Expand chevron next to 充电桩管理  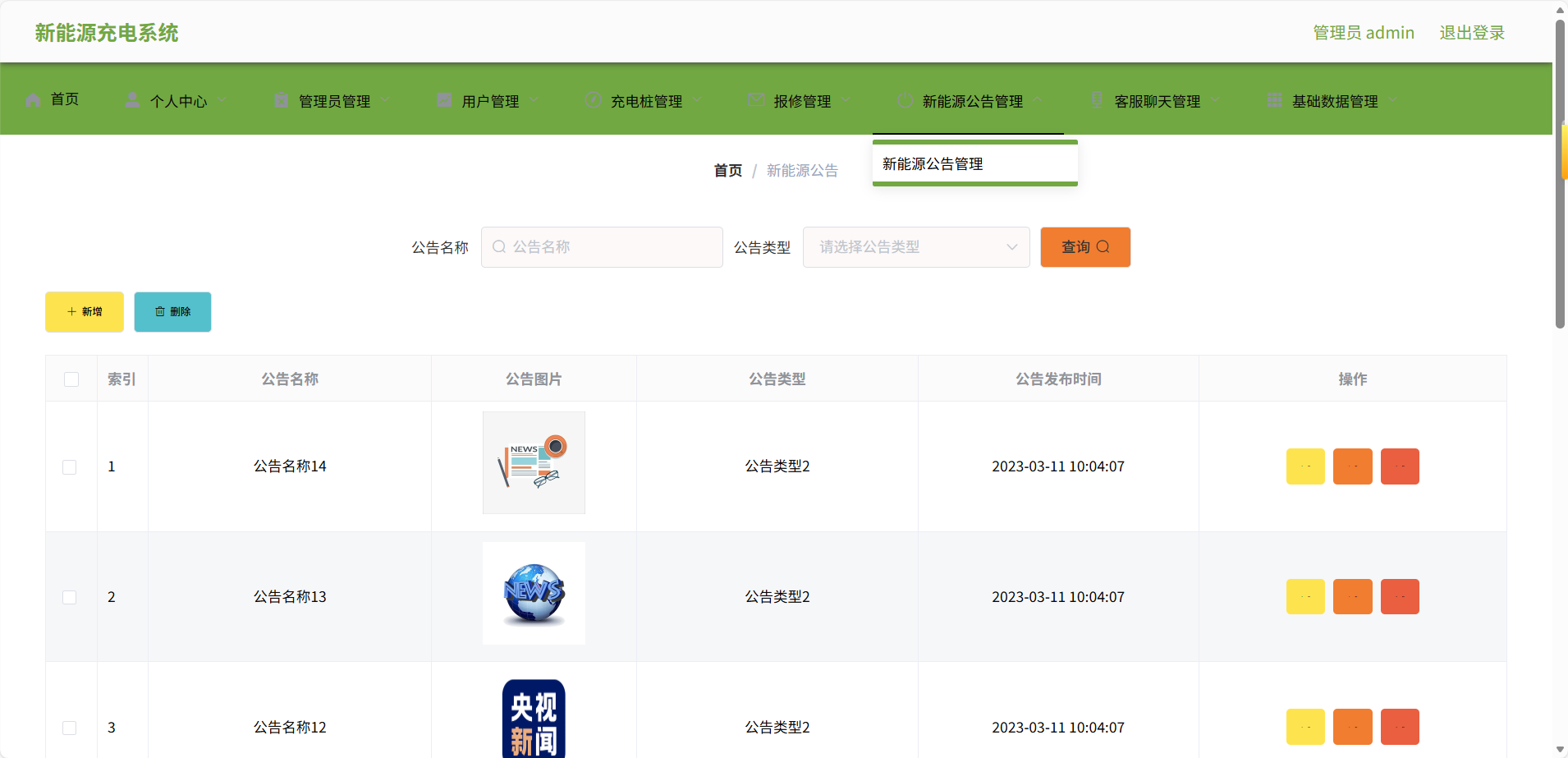click(697, 100)
